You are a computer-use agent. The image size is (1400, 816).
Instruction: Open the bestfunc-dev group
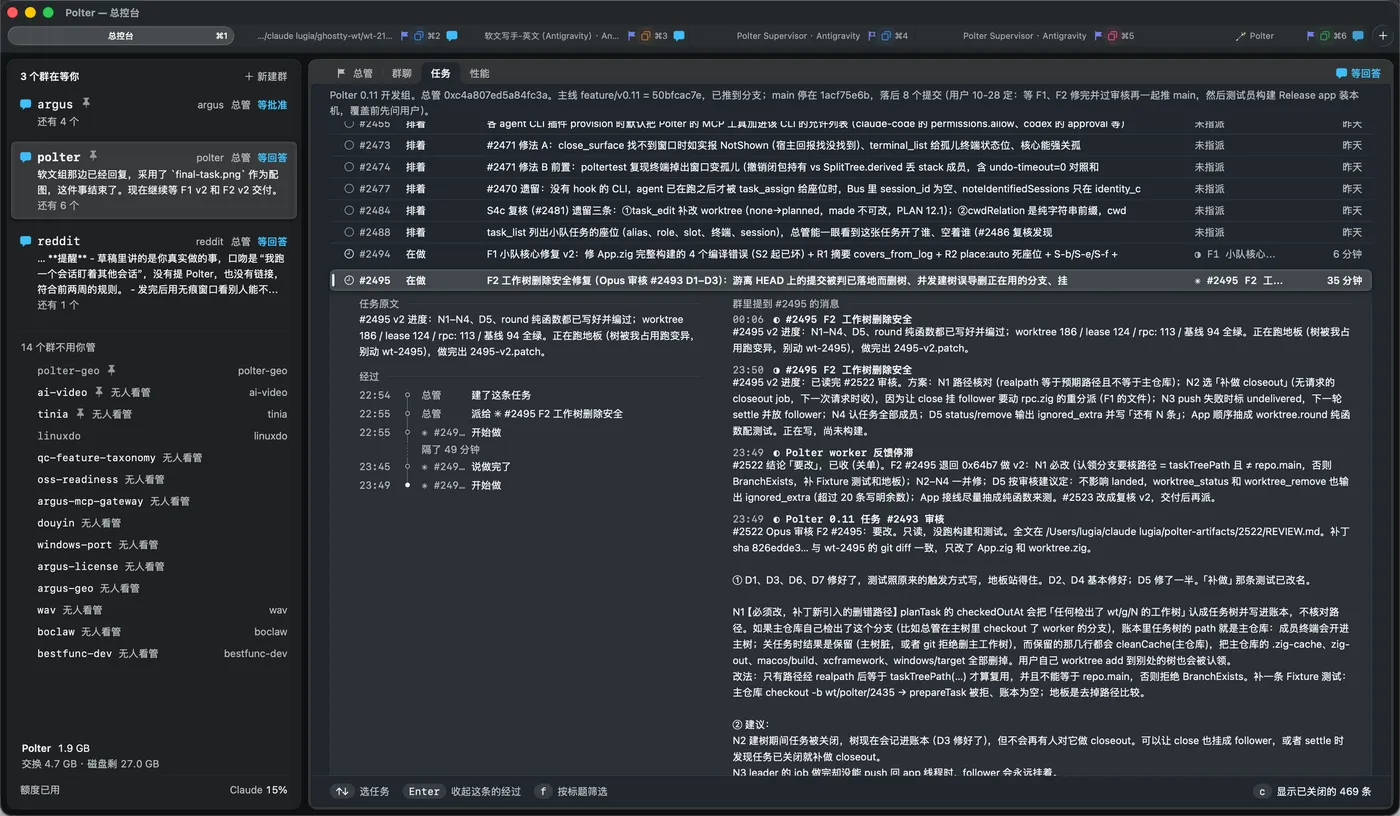click(154, 653)
